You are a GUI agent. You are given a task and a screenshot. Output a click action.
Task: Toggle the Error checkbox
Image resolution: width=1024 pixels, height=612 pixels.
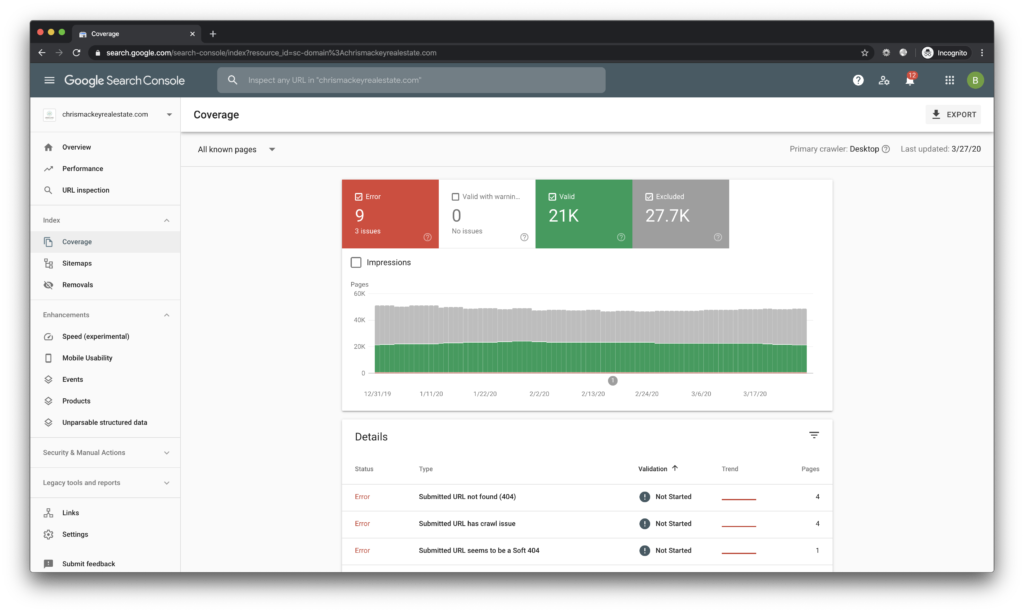(x=359, y=197)
